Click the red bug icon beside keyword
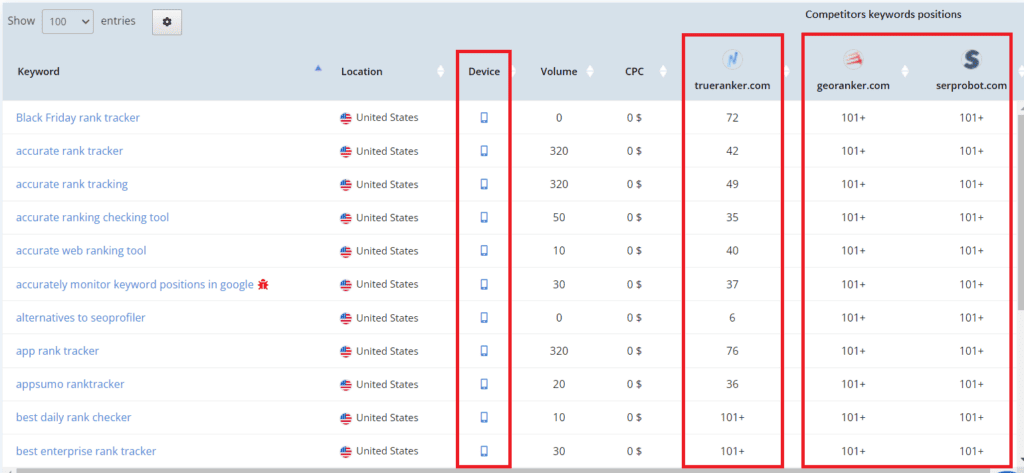This screenshot has height=473, width=1024. pos(263,284)
